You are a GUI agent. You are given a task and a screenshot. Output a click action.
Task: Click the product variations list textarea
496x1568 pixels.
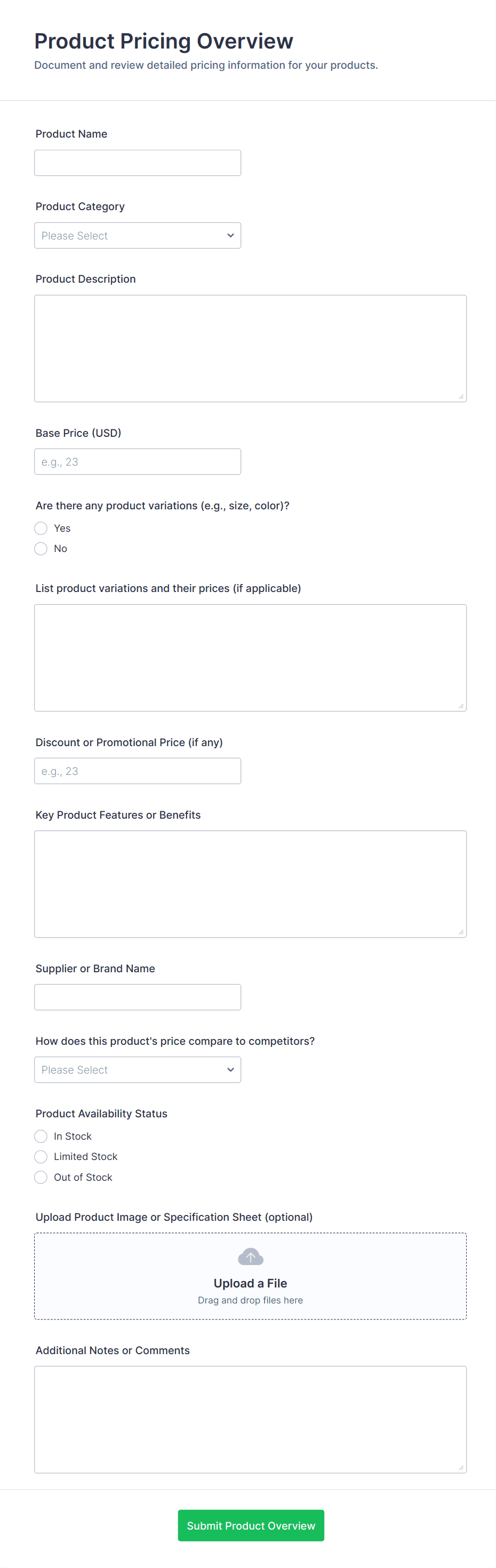[250, 658]
